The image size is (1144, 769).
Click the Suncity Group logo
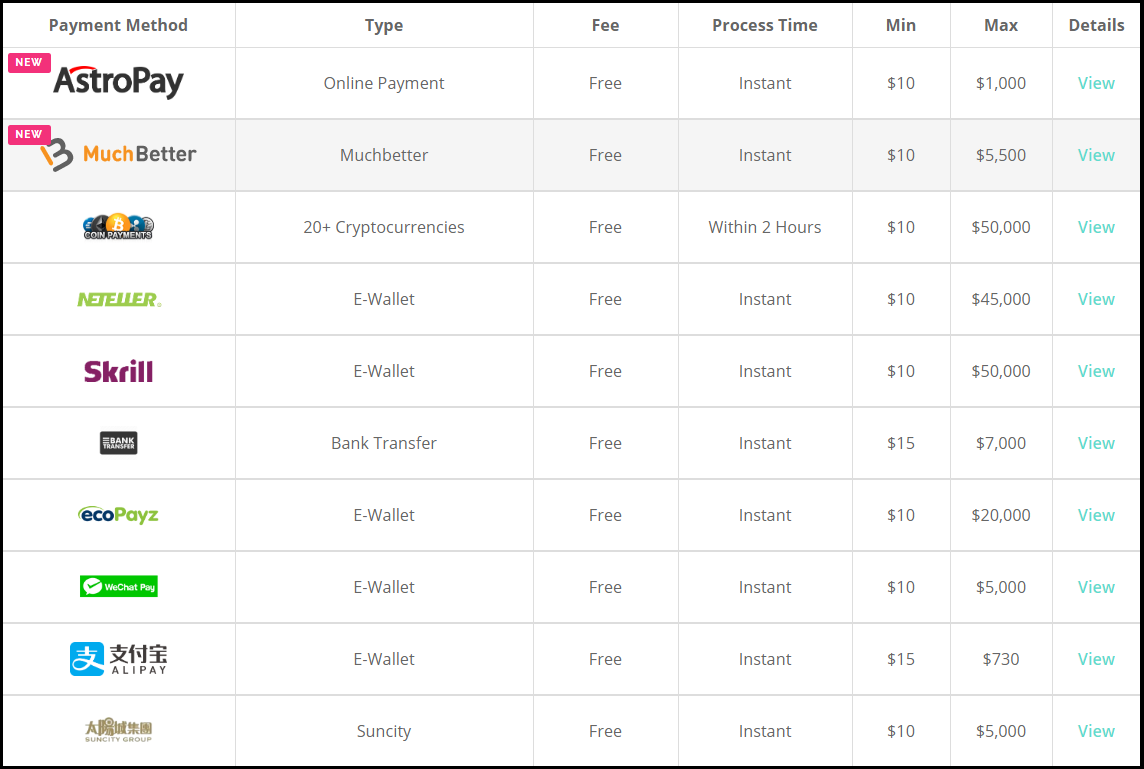pyautogui.click(x=118, y=730)
